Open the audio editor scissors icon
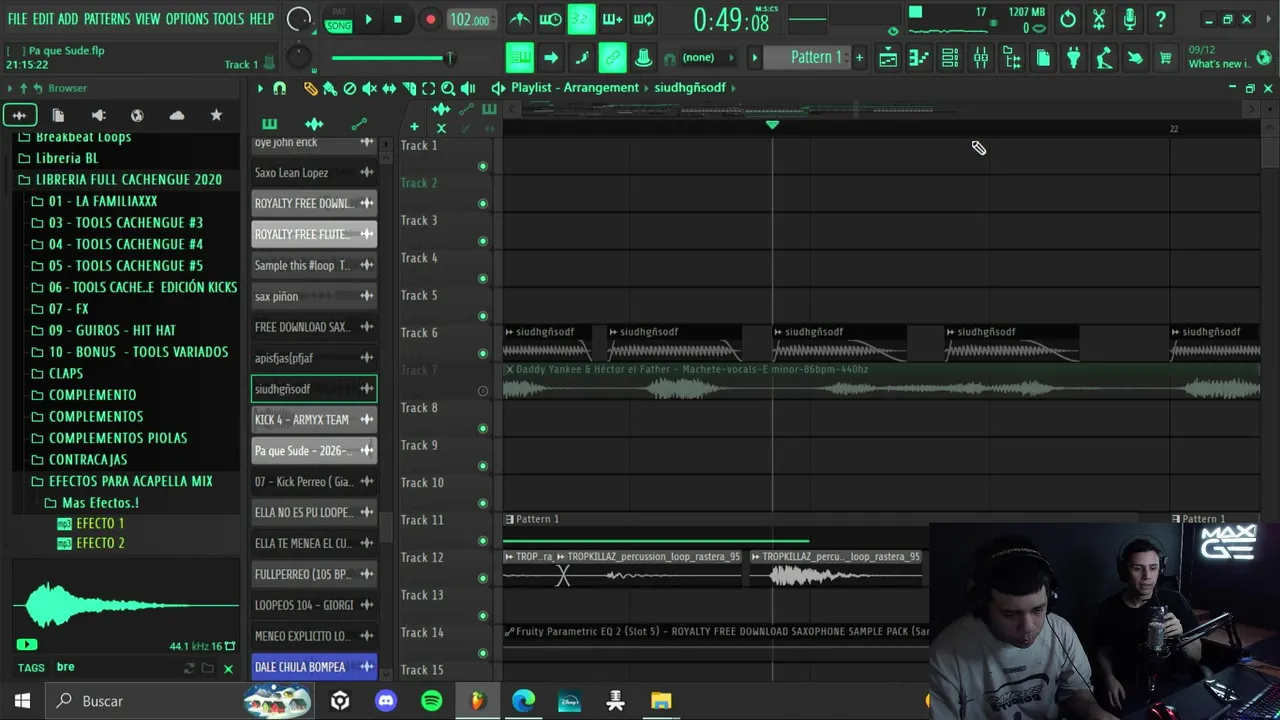 pos(1099,19)
